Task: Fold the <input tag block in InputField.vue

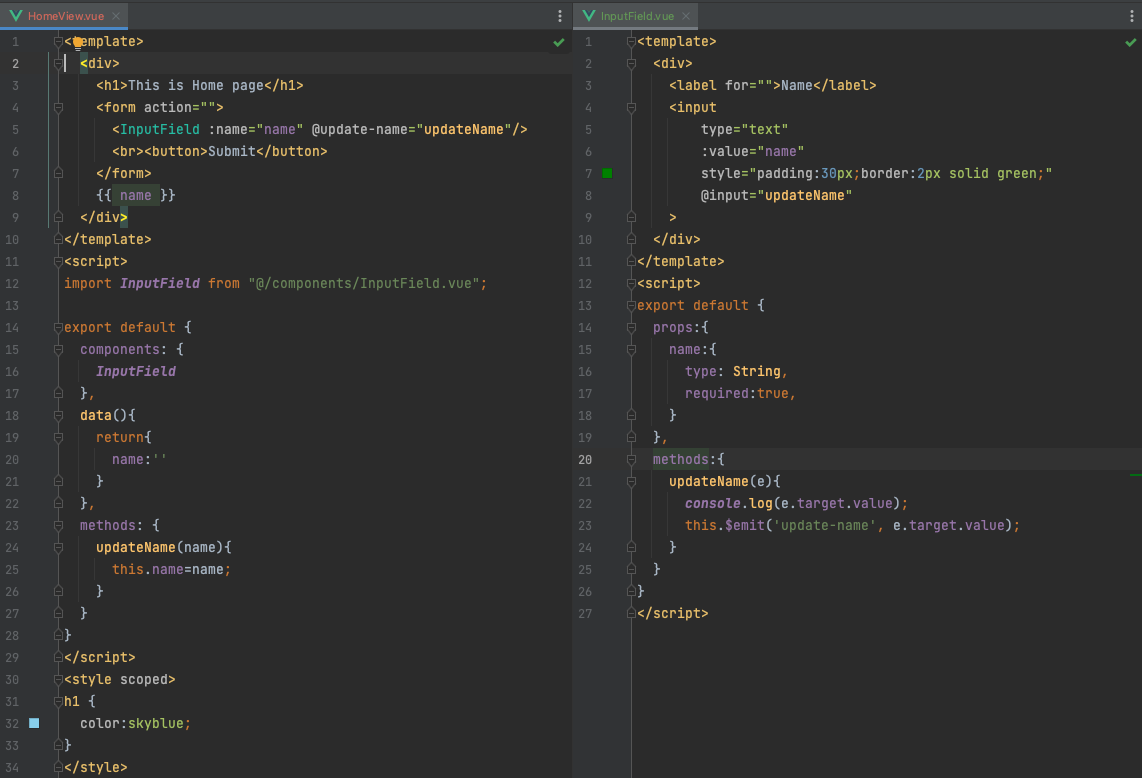Action: (631, 108)
